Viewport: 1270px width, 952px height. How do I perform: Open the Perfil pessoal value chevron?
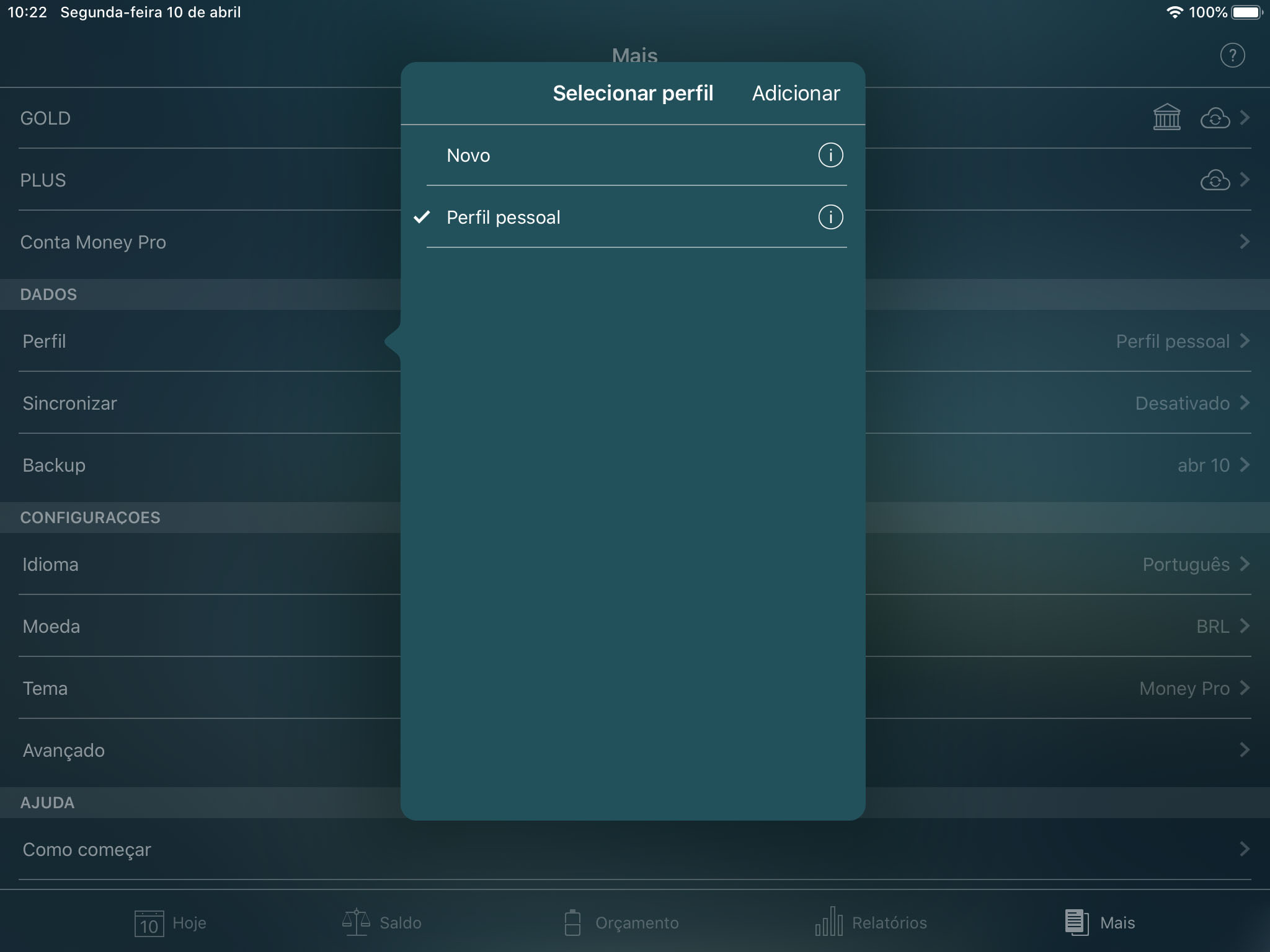tap(1244, 341)
